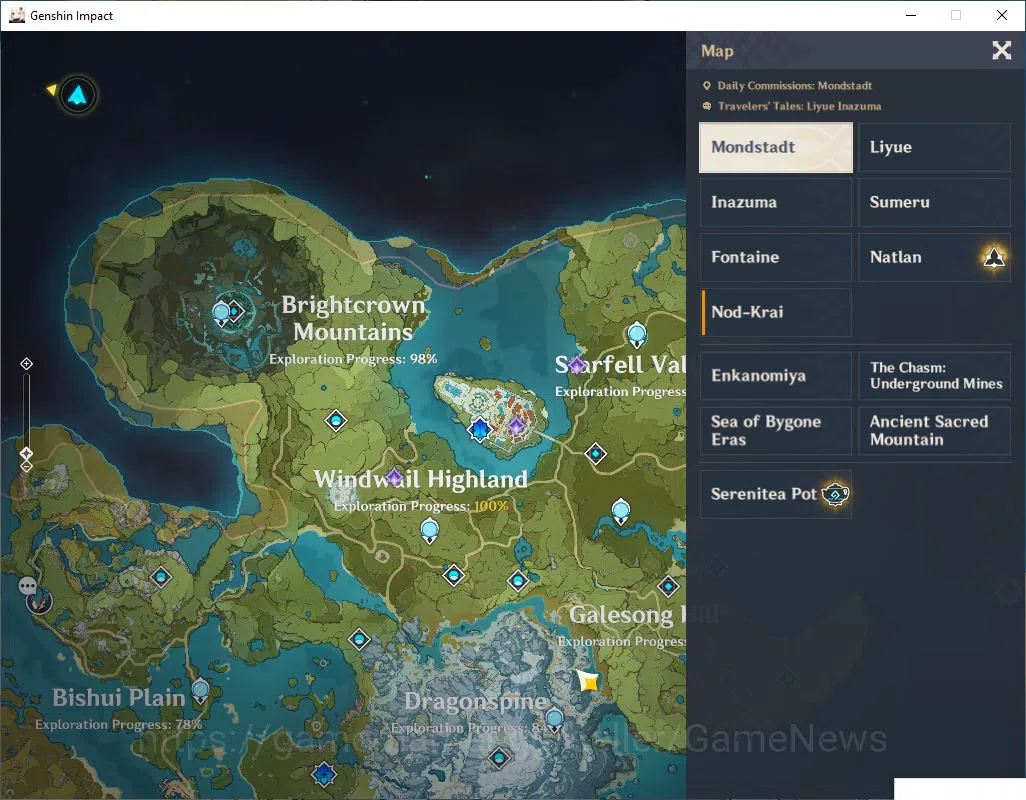Open the Nod-Krai region map
This screenshot has width=1026, height=800.
[775, 312]
